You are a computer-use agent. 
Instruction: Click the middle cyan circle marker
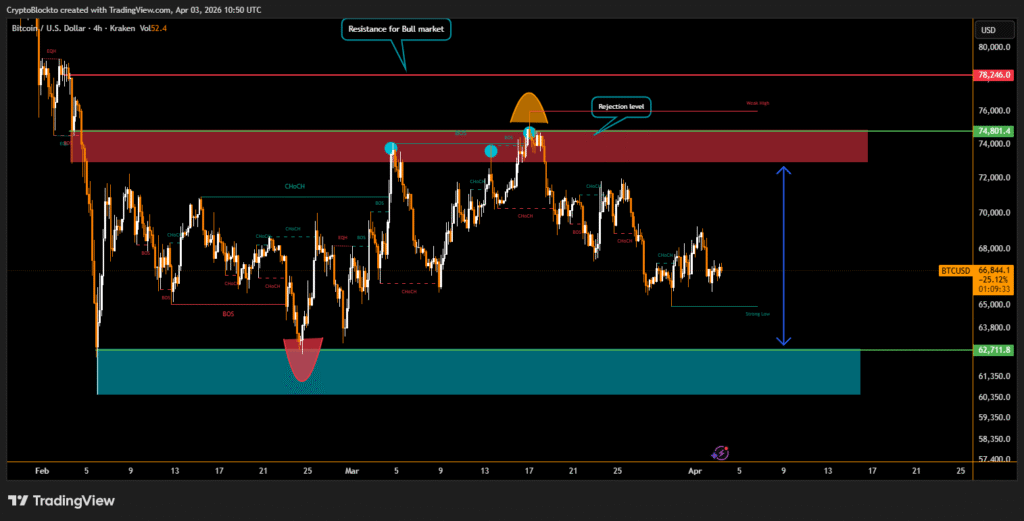click(x=490, y=151)
